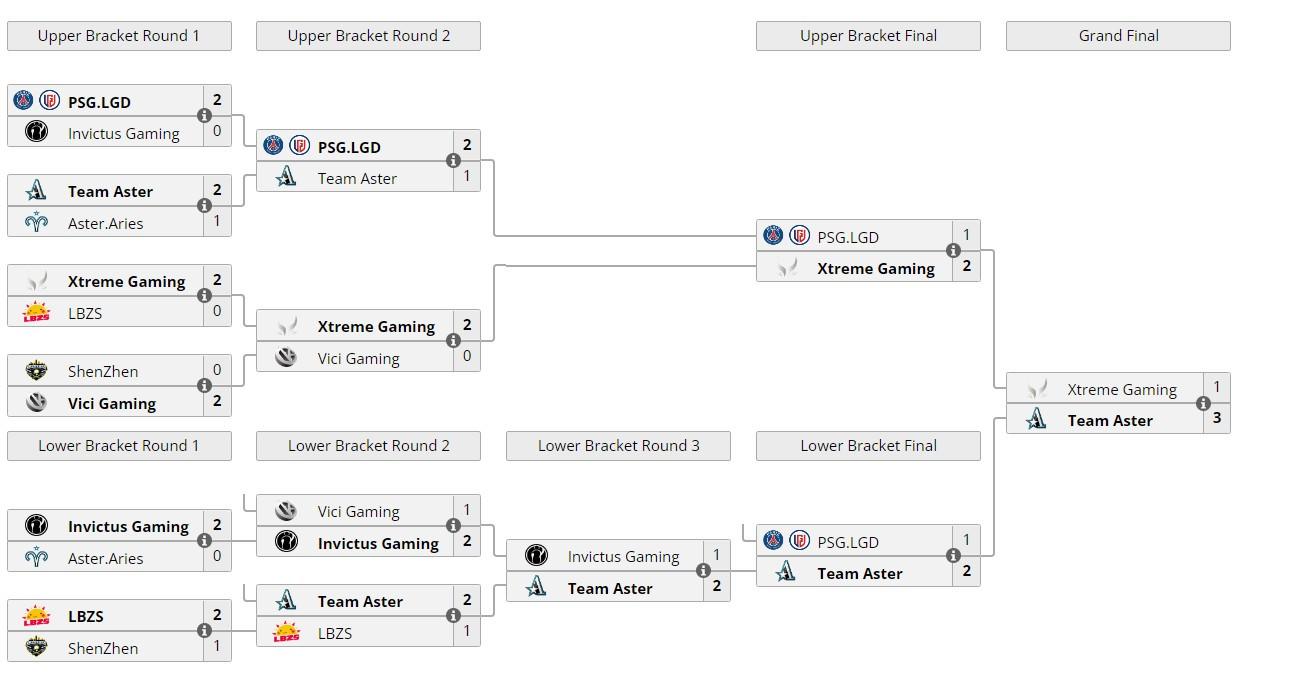
Task: Open info icon for PSG.LGD vs Invictus Gaming match
Action: point(204,116)
